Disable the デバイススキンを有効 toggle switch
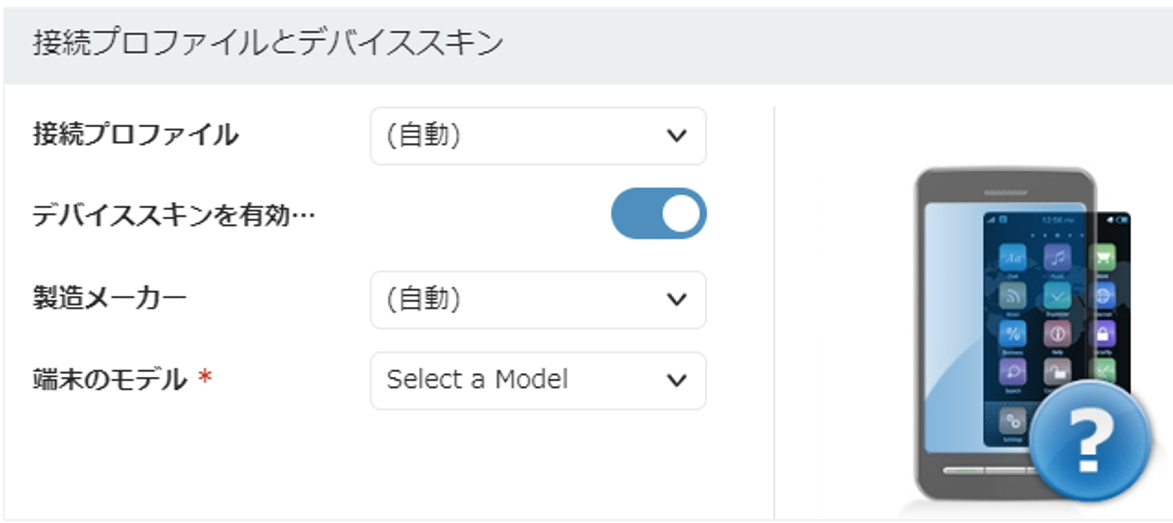The width and height of the screenshot is (1173, 523). (x=659, y=215)
